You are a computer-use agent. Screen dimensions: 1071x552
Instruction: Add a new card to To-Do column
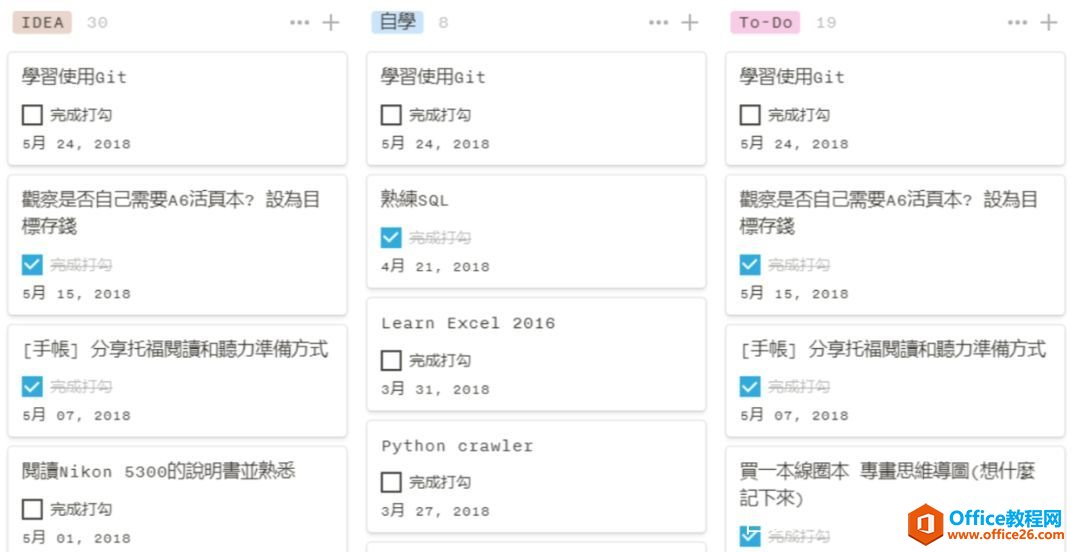point(1048,22)
